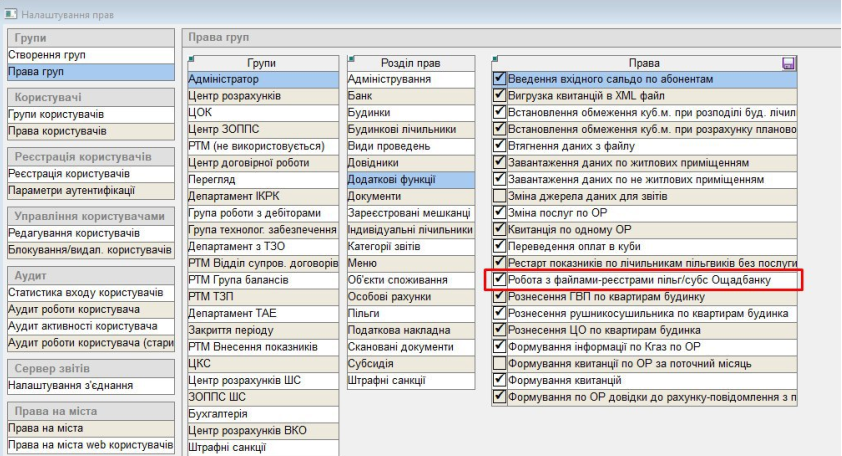842x456 pixels.
Task: Select 'Центр розрахунків' in the Групи list
Action: tap(234, 95)
